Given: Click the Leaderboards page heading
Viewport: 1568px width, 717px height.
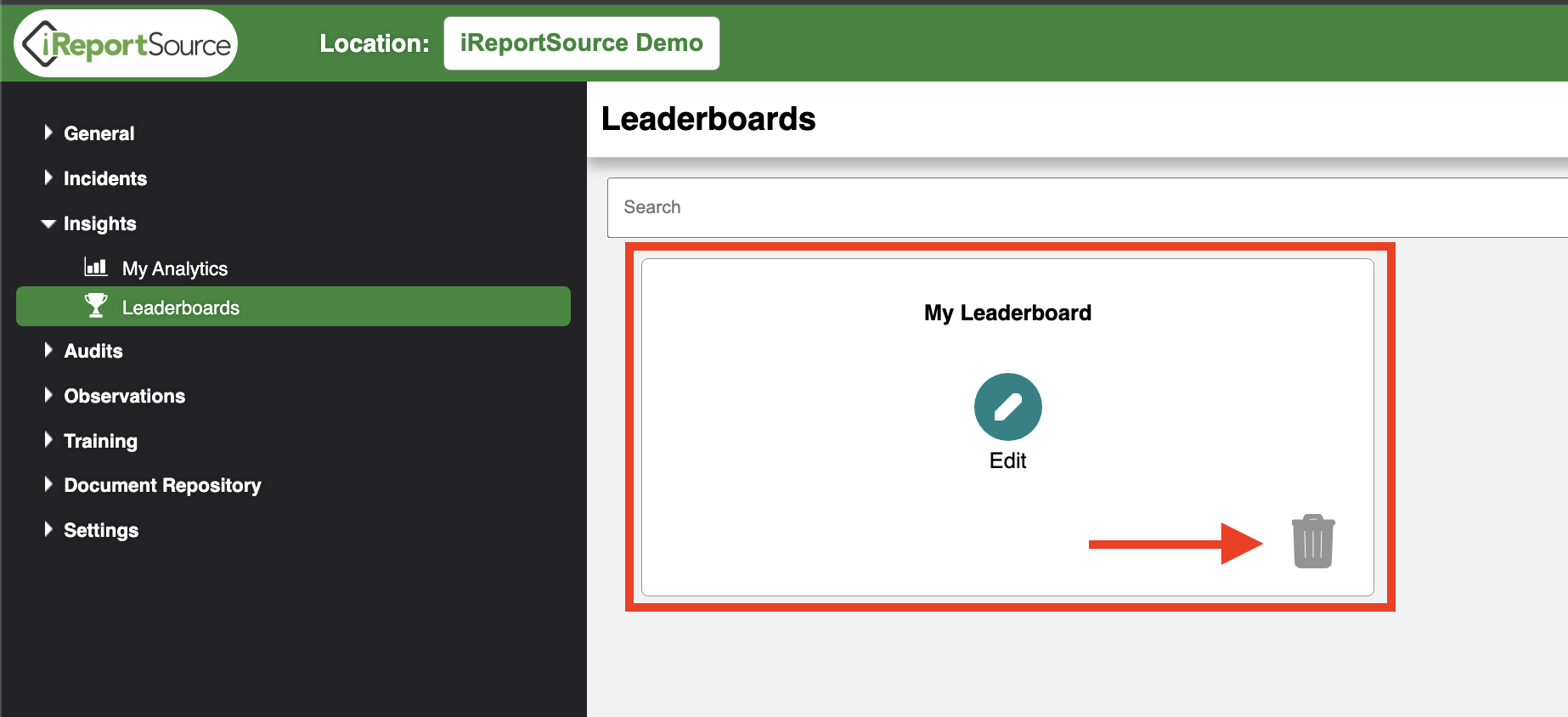Looking at the screenshot, I should [x=708, y=119].
